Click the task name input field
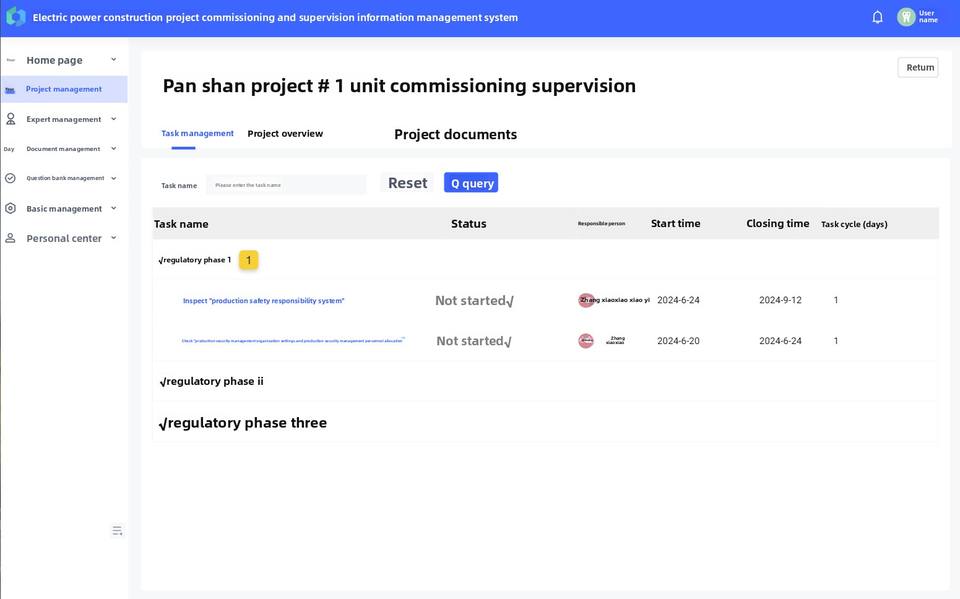Viewport: 960px width, 599px height. pyautogui.click(x=287, y=185)
